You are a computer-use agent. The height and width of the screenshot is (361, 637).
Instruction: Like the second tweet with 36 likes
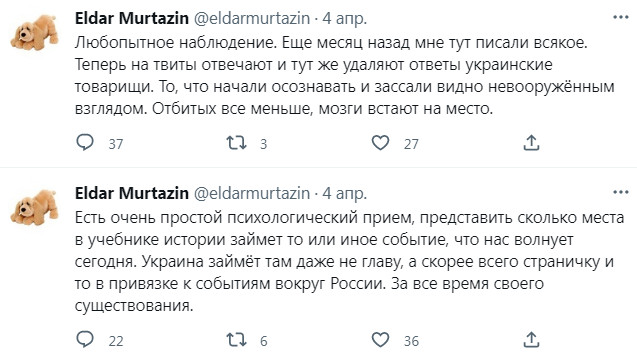pos(381,340)
